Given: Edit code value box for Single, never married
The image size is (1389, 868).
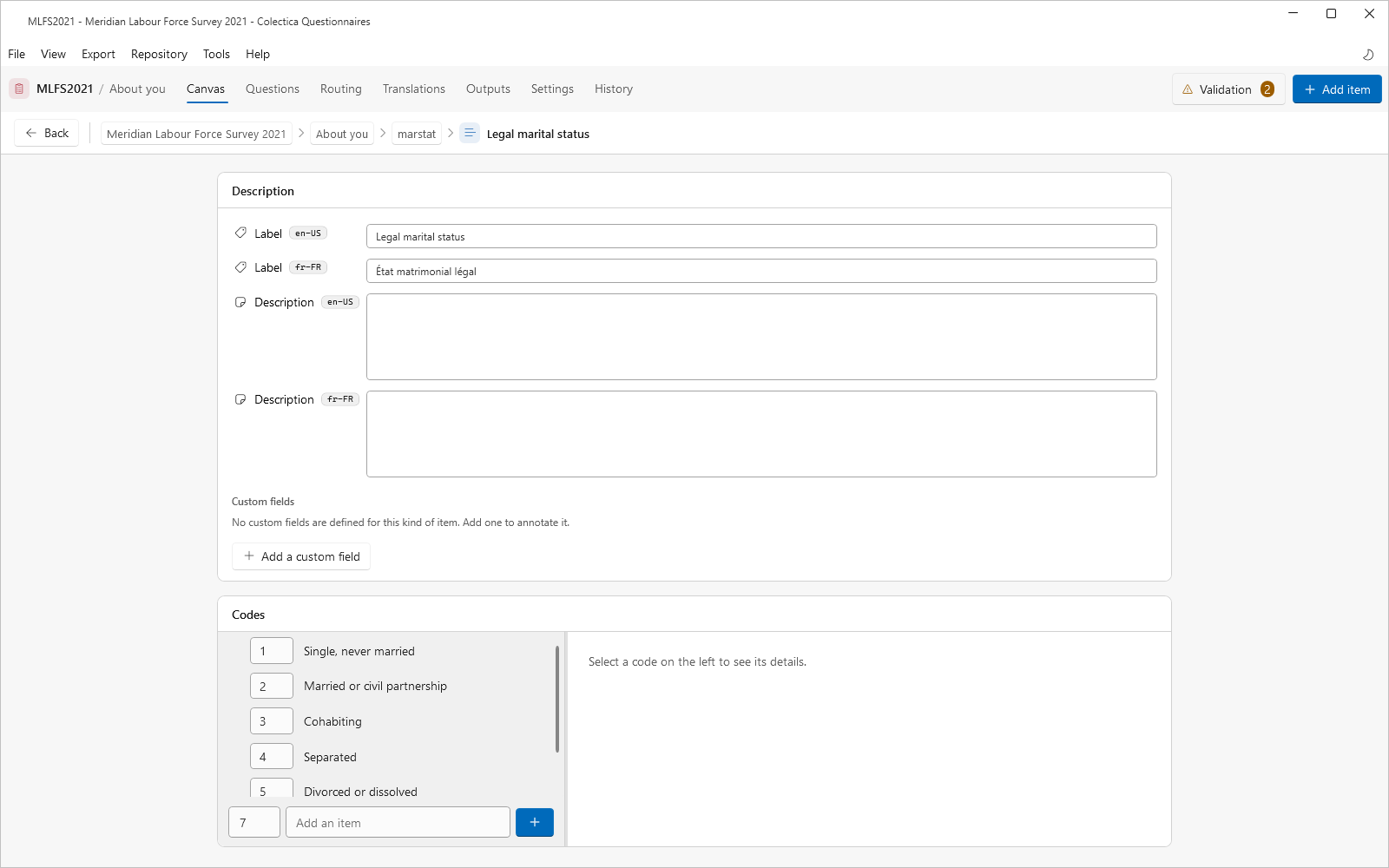Looking at the screenshot, I should (x=272, y=651).
